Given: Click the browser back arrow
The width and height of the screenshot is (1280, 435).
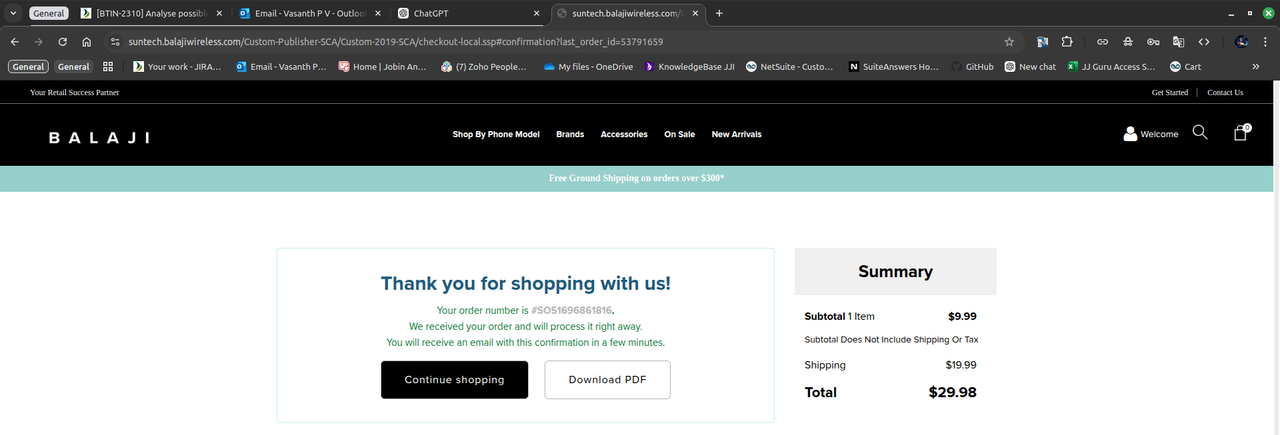Looking at the screenshot, I should 15,42.
